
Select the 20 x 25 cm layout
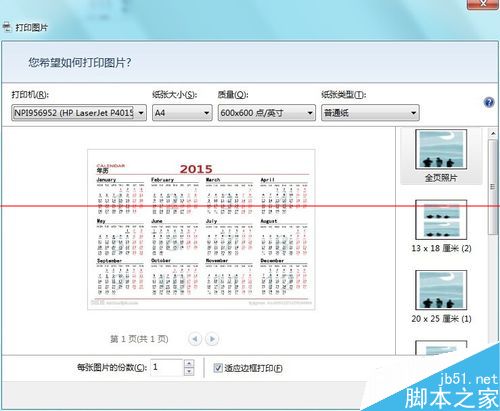coord(441,297)
